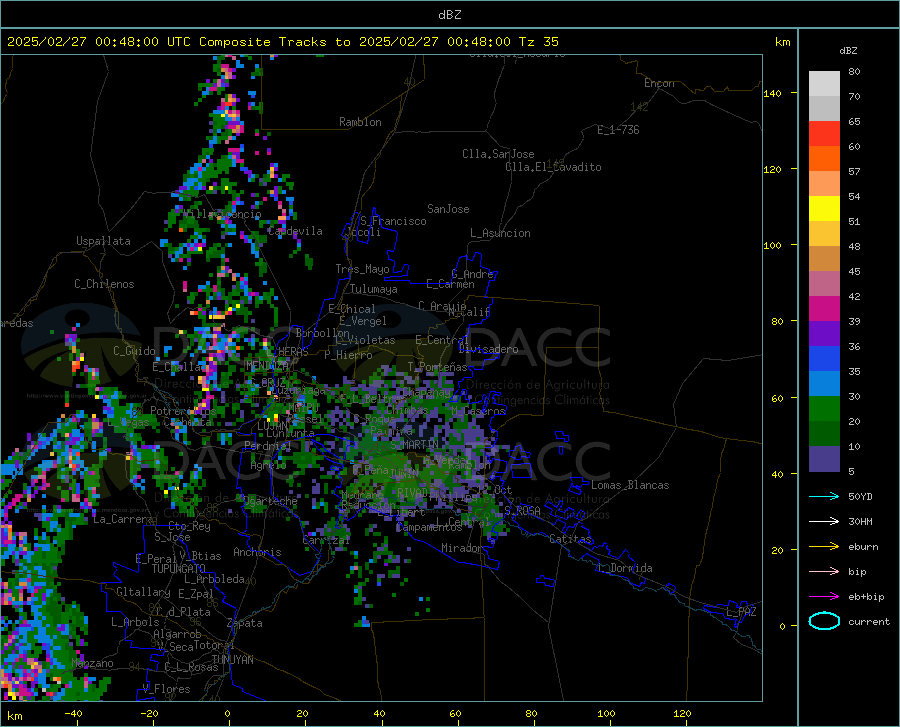The height and width of the screenshot is (727, 900).
Task: Click the 'dBZ' heading above the color scale
Action: (848, 50)
